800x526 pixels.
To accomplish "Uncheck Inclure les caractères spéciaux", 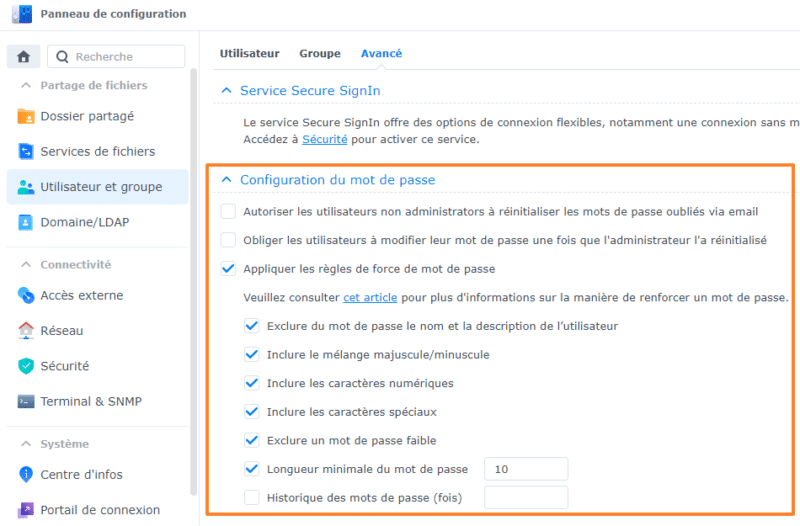I will pos(252,411).
